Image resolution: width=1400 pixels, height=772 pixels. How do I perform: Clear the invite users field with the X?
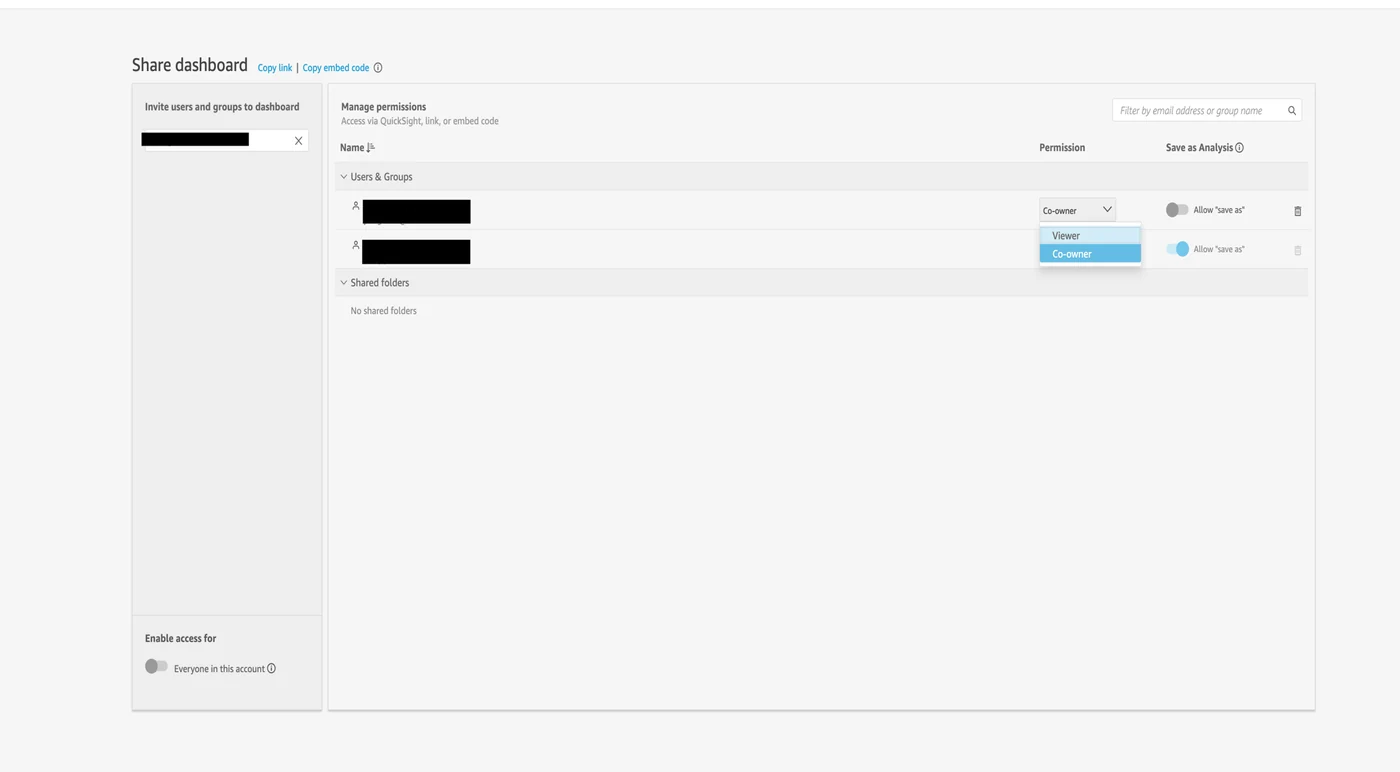pos(298,141)
